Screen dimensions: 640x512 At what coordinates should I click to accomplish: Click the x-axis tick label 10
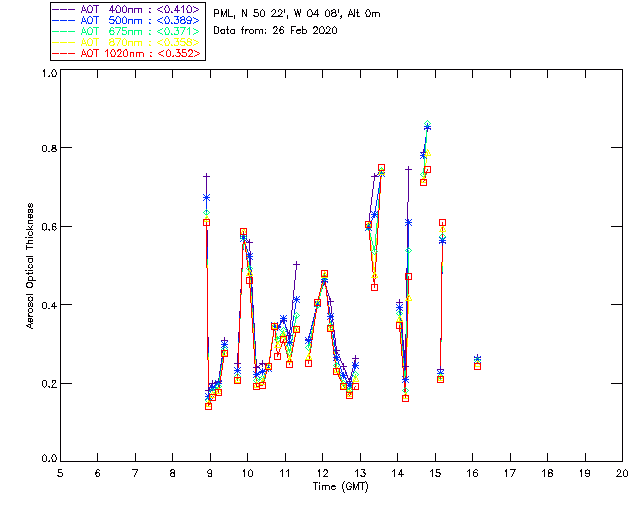click(247, 473)
